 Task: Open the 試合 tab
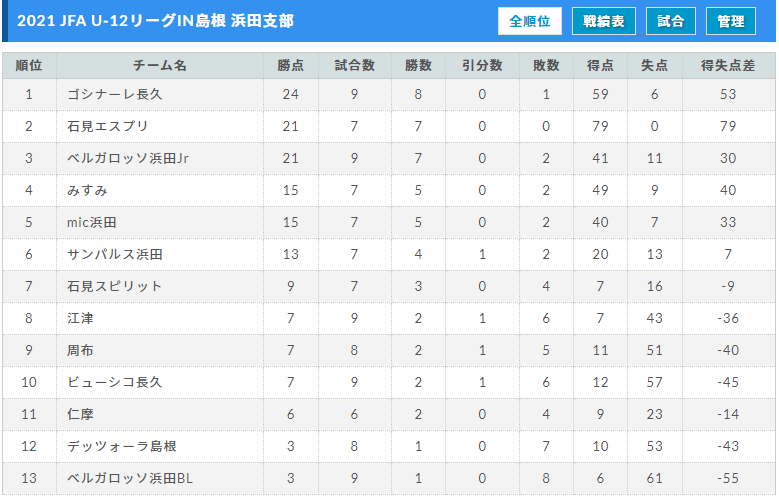tap(671, 21)
